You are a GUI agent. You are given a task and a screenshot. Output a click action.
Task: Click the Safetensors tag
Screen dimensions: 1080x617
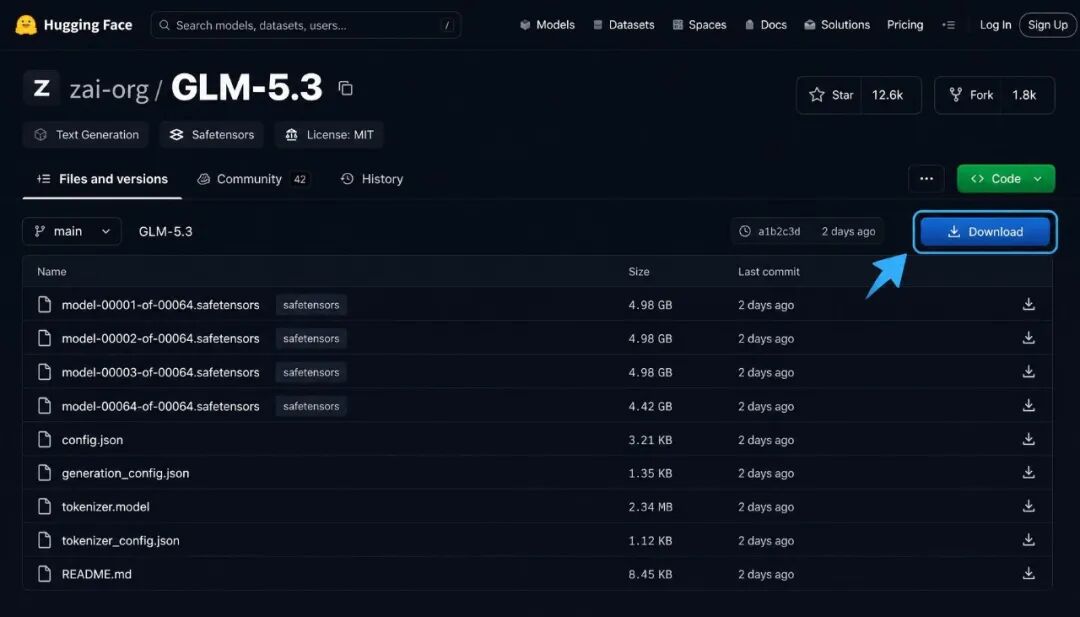(x=211, y=135)
